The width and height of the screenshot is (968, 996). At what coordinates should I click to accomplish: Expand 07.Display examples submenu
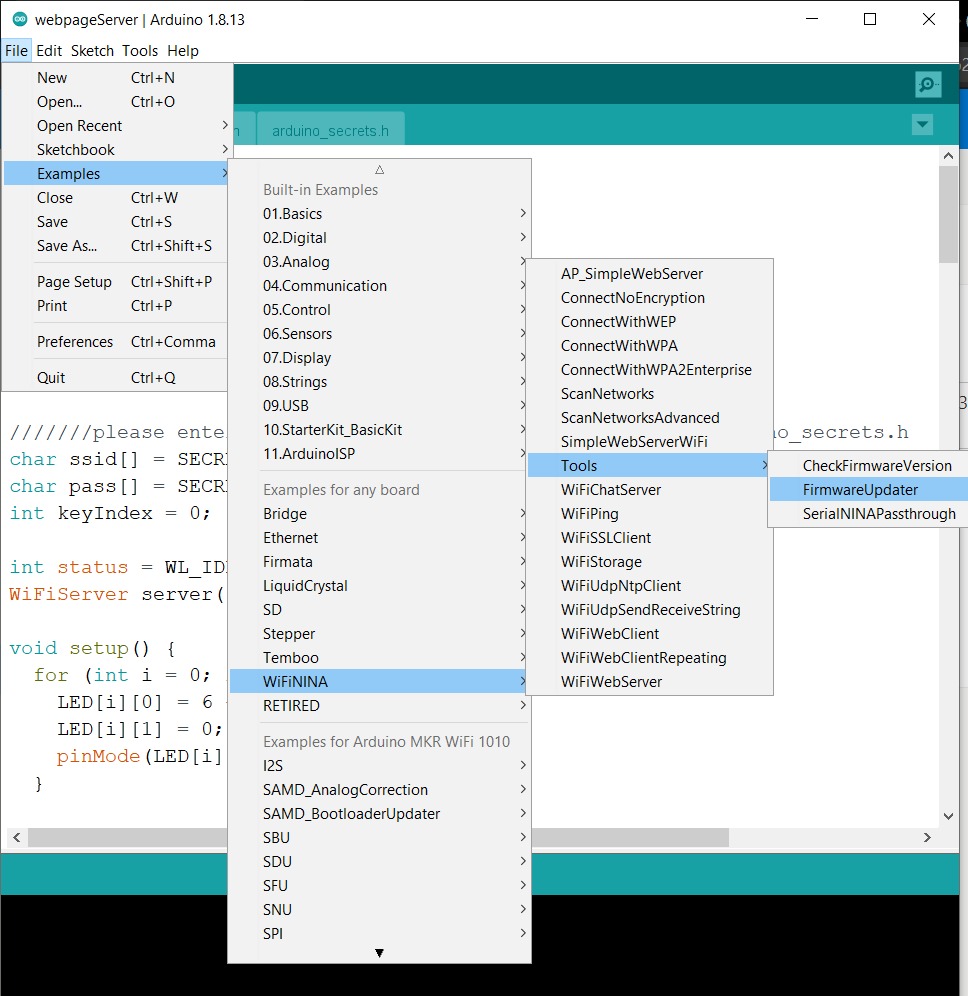(379, 358)
